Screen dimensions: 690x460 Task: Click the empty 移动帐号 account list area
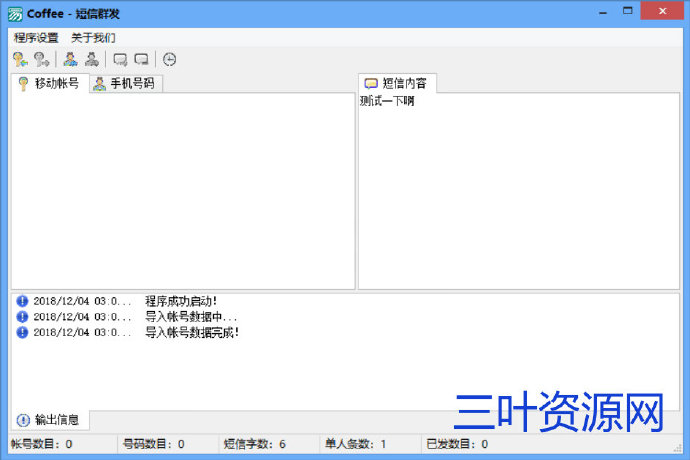click(183, 191)
